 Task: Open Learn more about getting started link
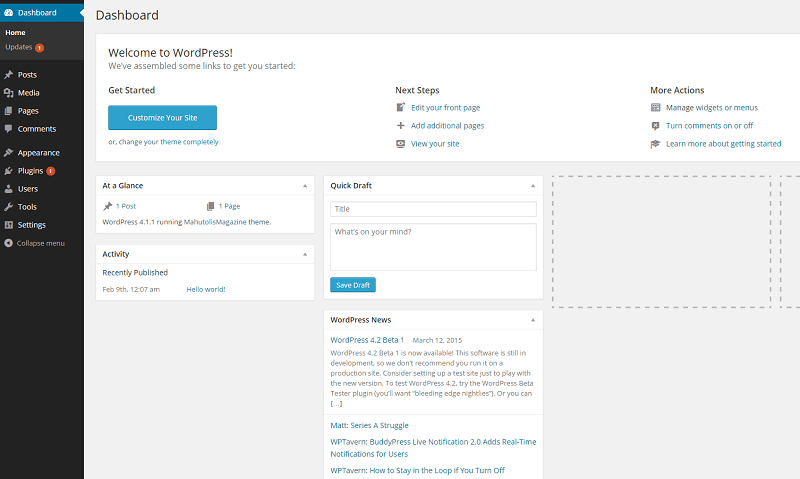723,144
